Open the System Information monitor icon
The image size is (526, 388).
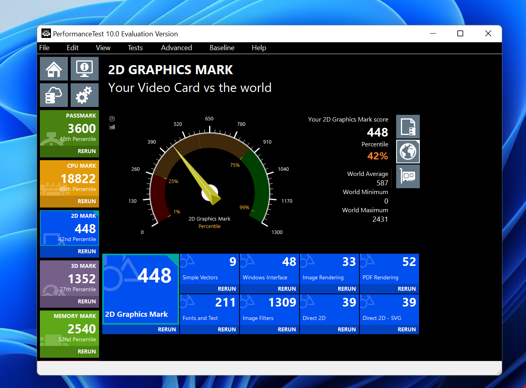pyautogui.click(x=85, y=69)
